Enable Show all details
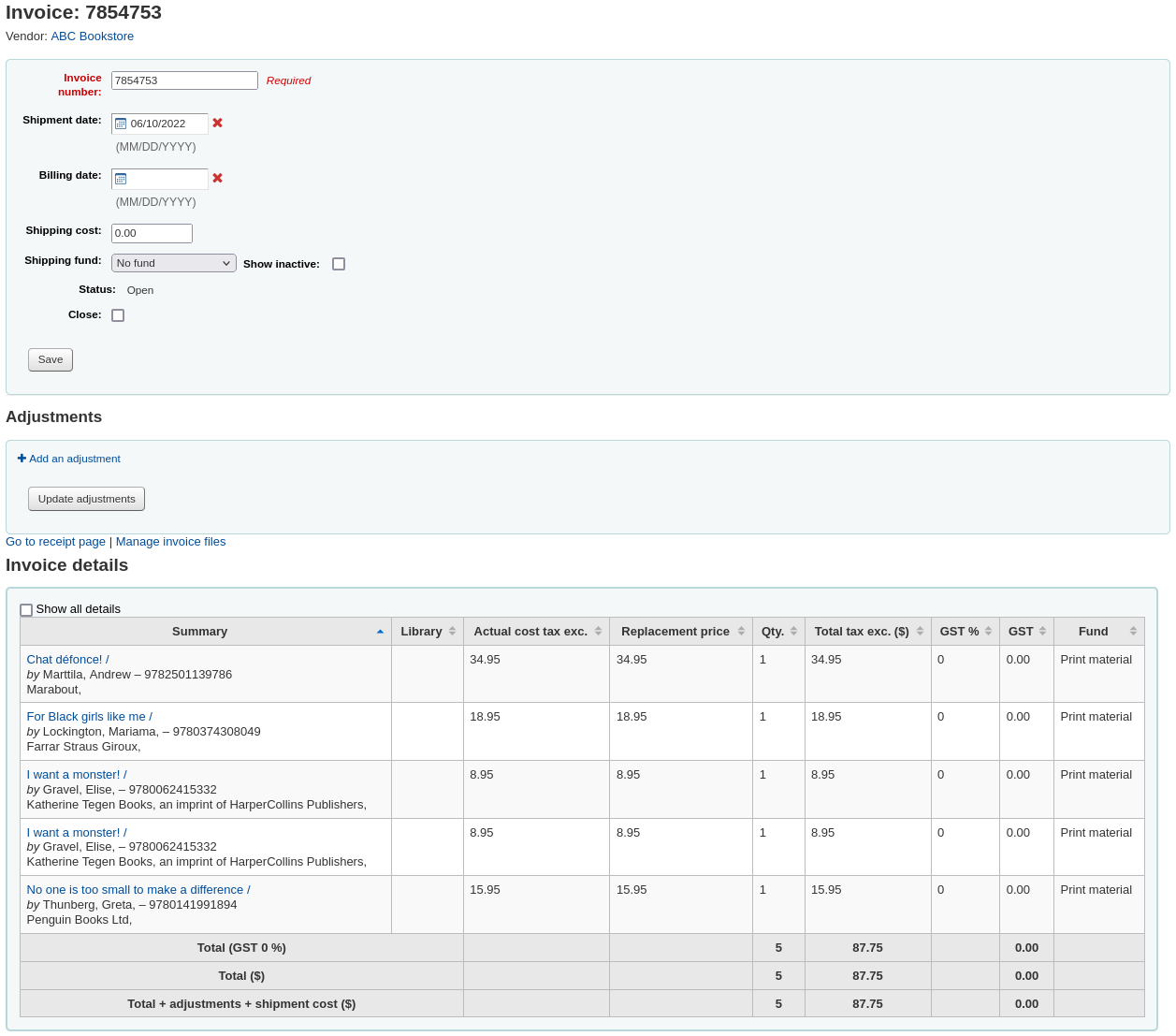 click(x=26, y=609)
